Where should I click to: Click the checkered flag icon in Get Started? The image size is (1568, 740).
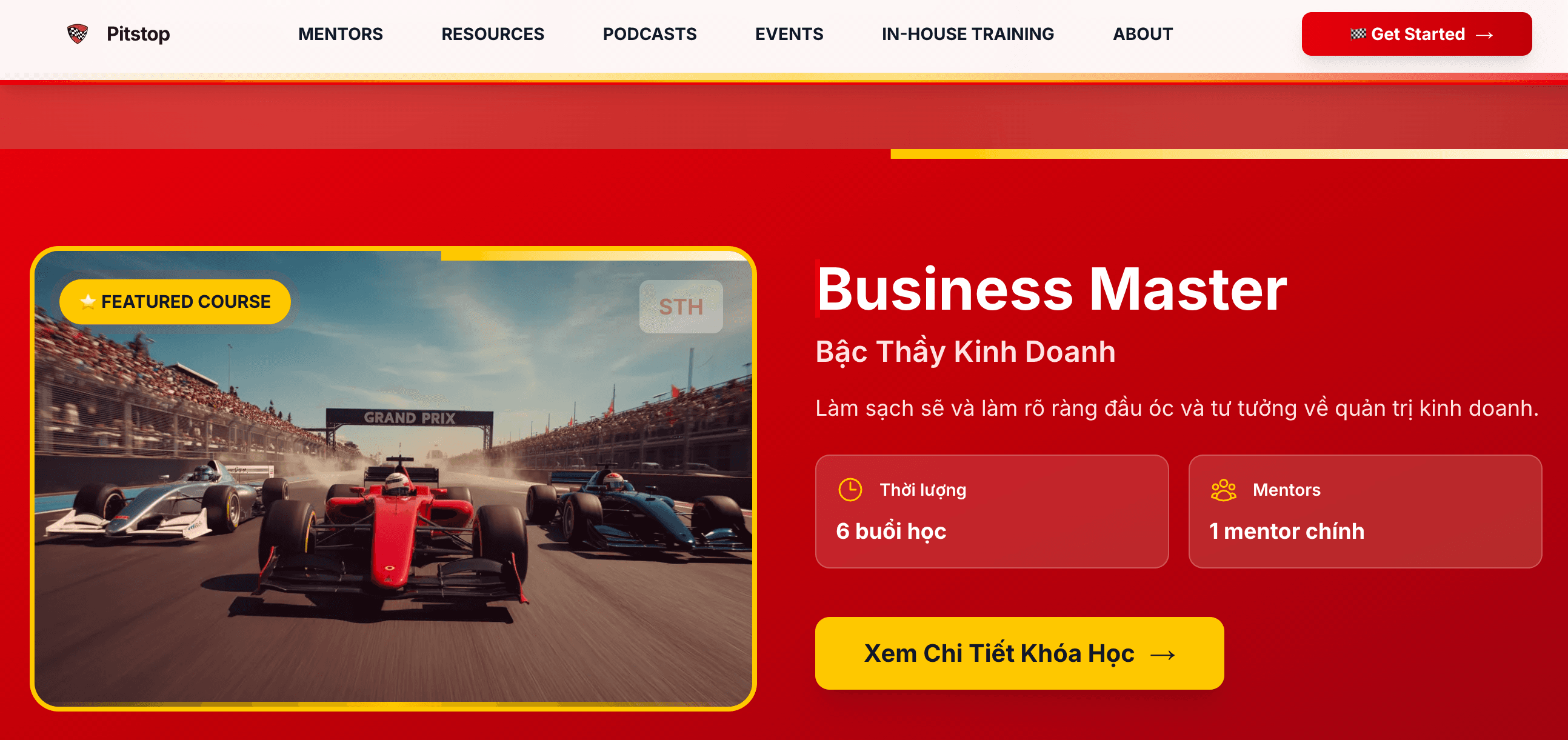[1358, 34]
